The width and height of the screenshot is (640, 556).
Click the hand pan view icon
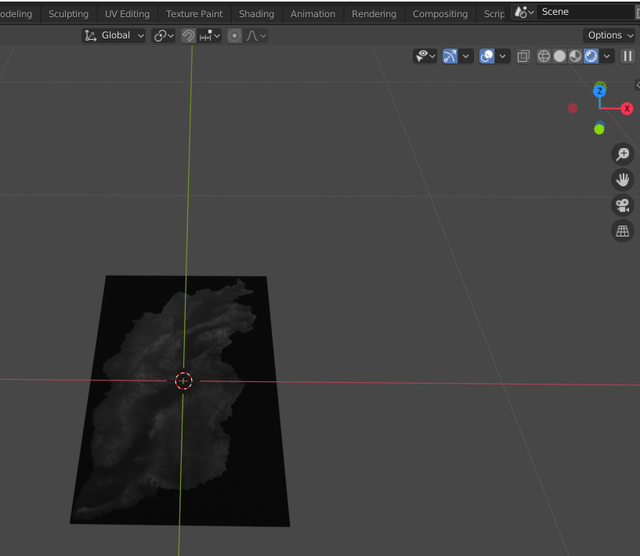click(x=622, y=180)
